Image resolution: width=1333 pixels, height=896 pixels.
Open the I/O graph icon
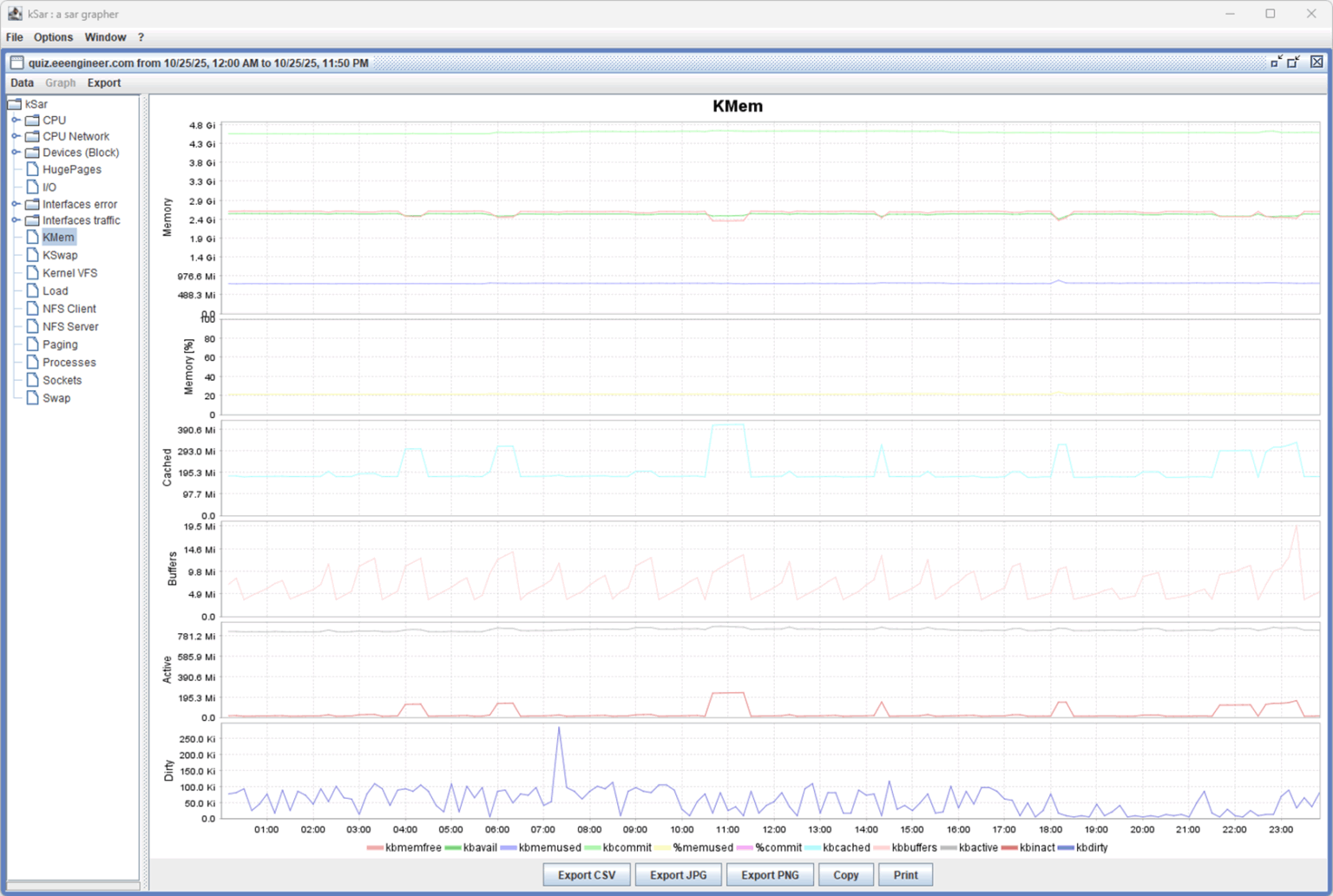click(x=31, y=186)
